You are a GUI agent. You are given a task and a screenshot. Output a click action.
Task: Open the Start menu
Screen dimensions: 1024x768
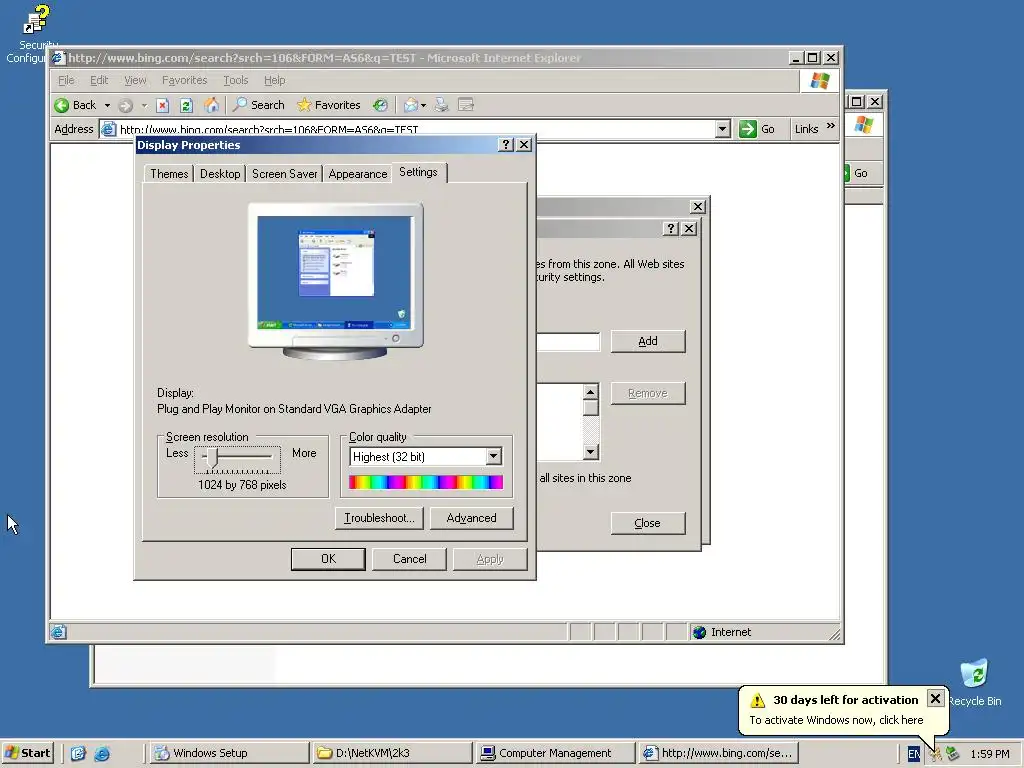[x=28, y=753]
